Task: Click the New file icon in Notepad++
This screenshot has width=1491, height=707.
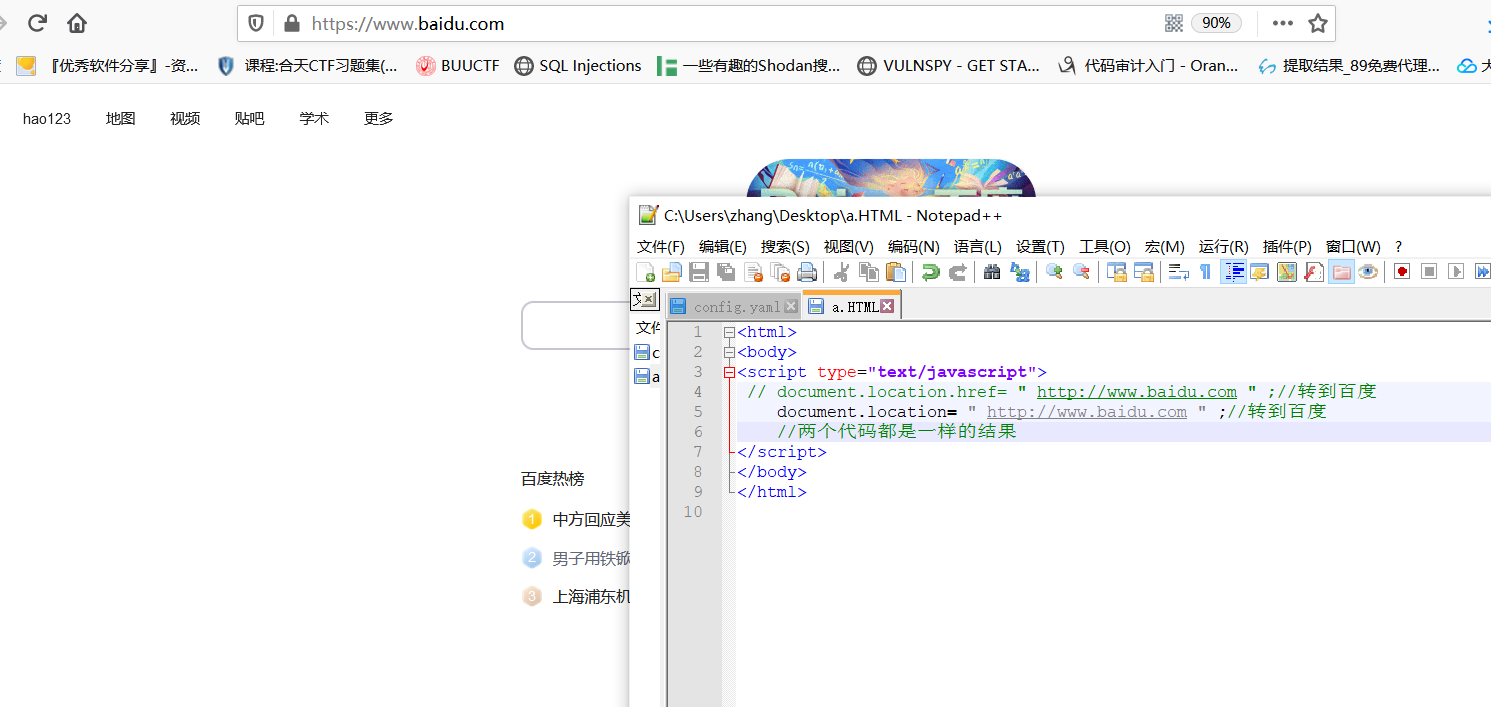Action: point(645,272)
